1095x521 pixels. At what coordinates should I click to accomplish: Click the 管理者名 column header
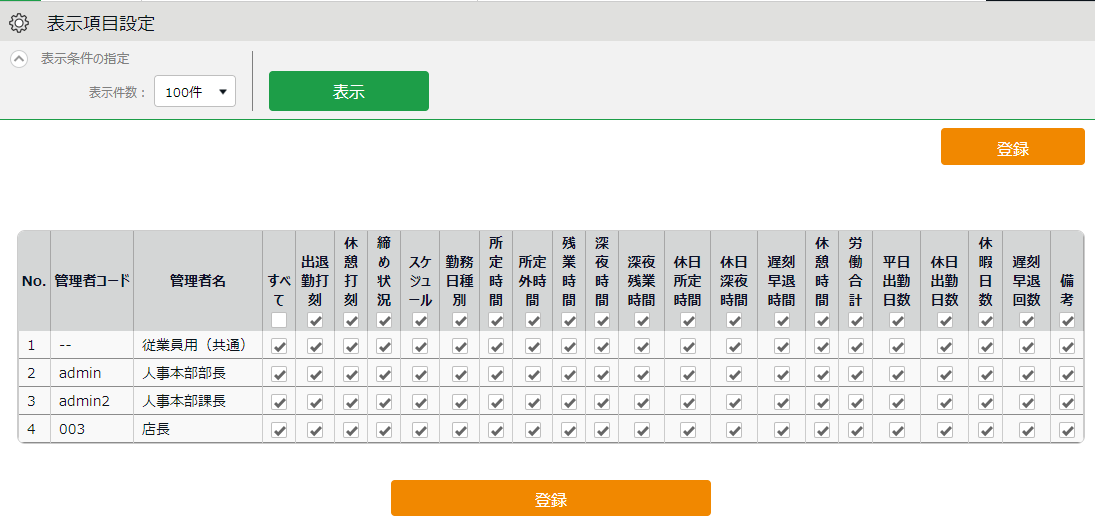(198, 281)
